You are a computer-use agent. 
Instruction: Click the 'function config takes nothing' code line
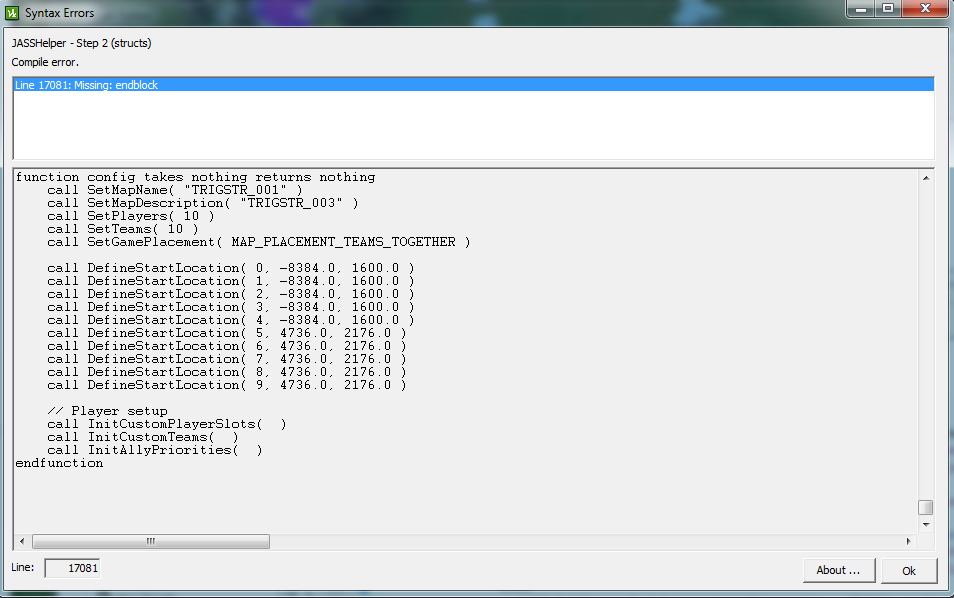click(x=195, y=177)
